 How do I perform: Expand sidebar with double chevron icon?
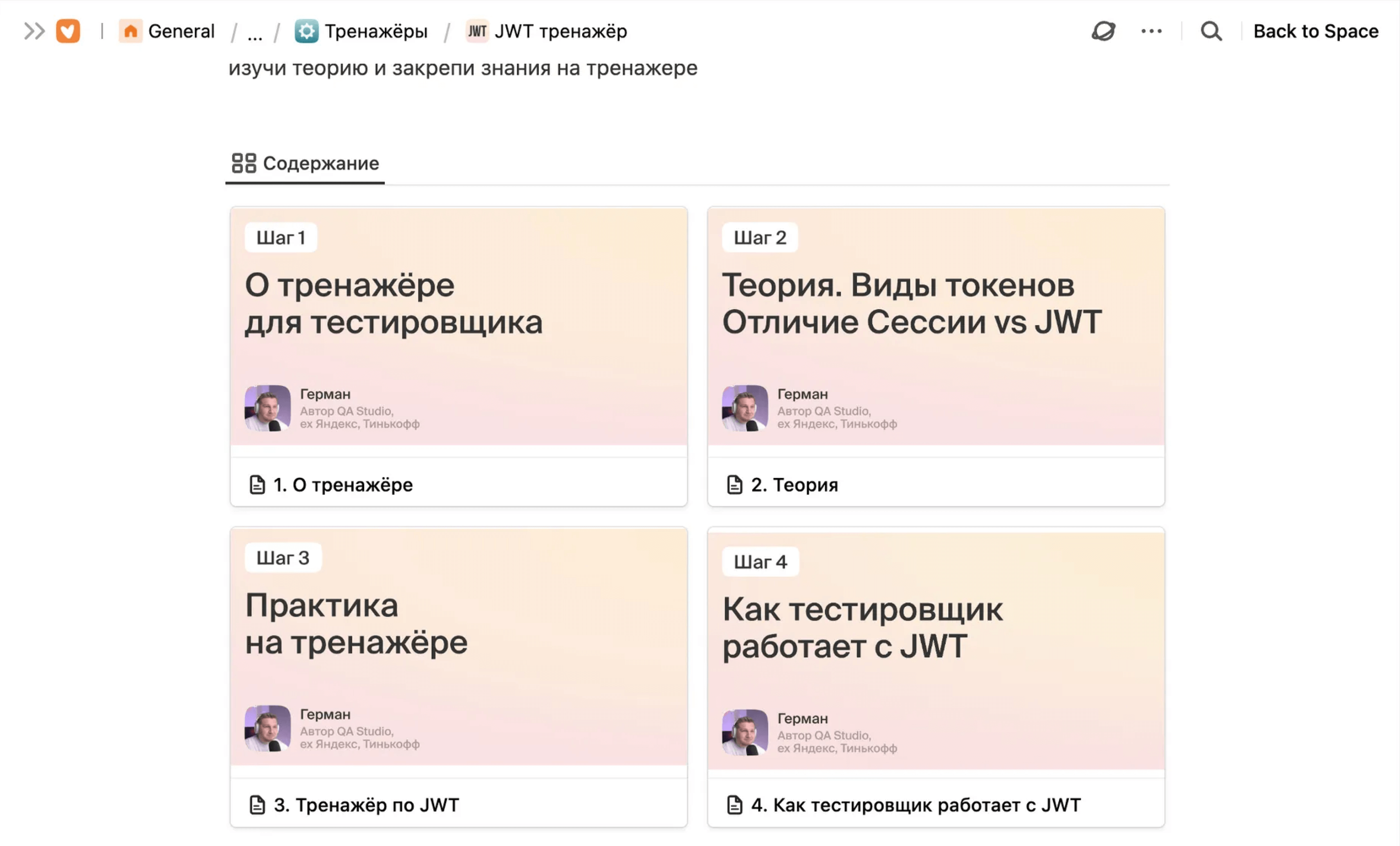click(x=34, y=31)
